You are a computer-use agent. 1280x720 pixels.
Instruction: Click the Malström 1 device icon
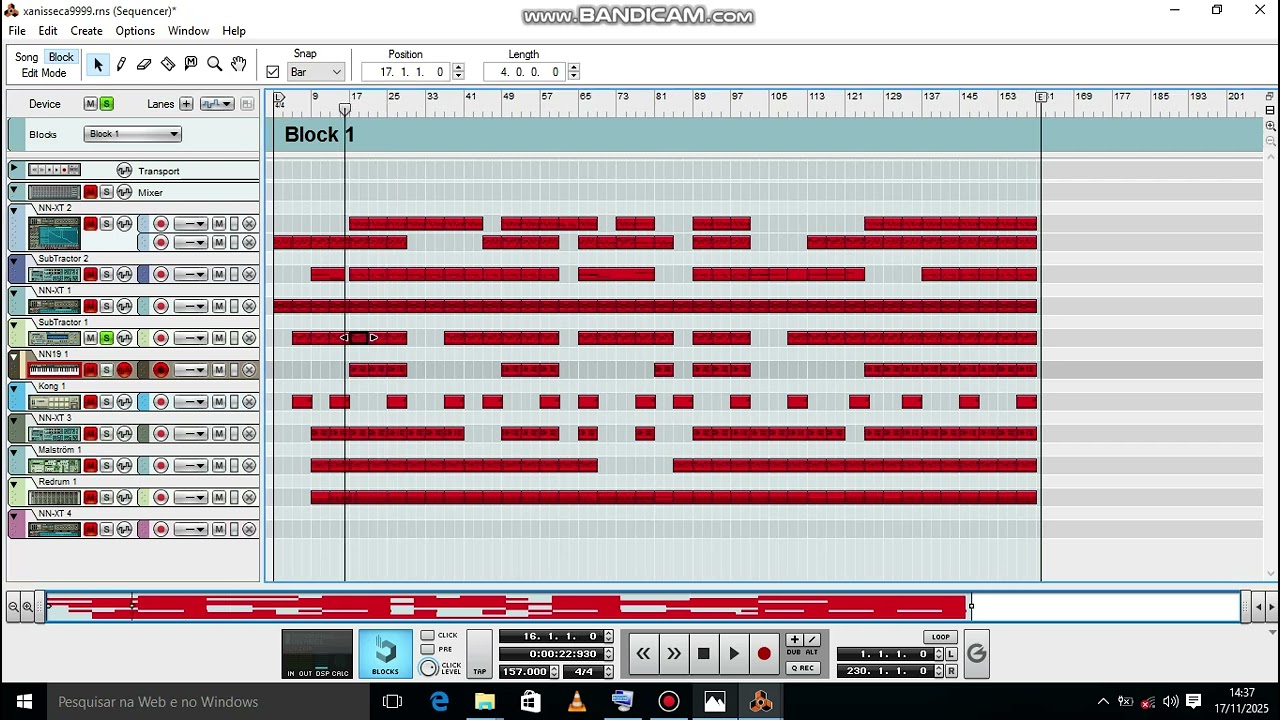coord(54,466)
